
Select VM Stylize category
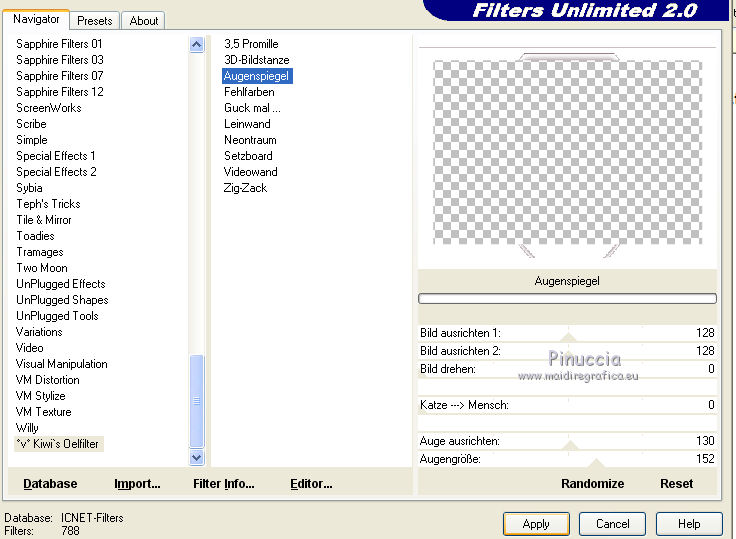coord(40,395)
